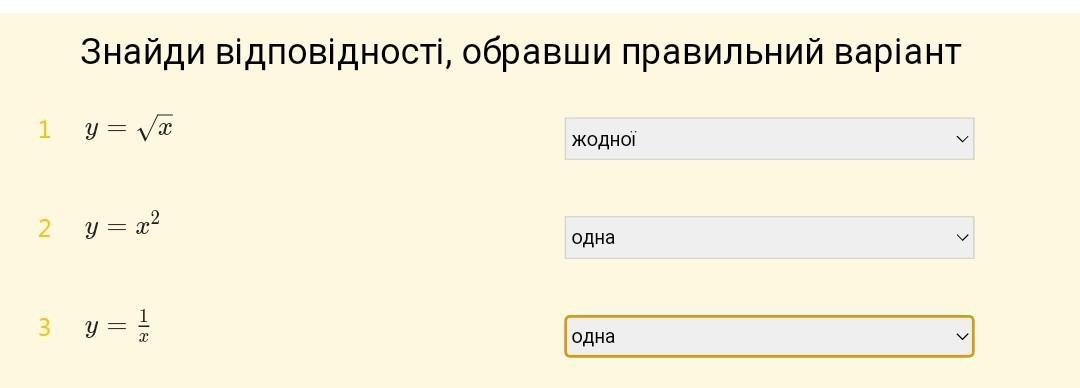Click the fraction 1/x in the third formula
This screenshot has width=1080, height=388.
143,326
